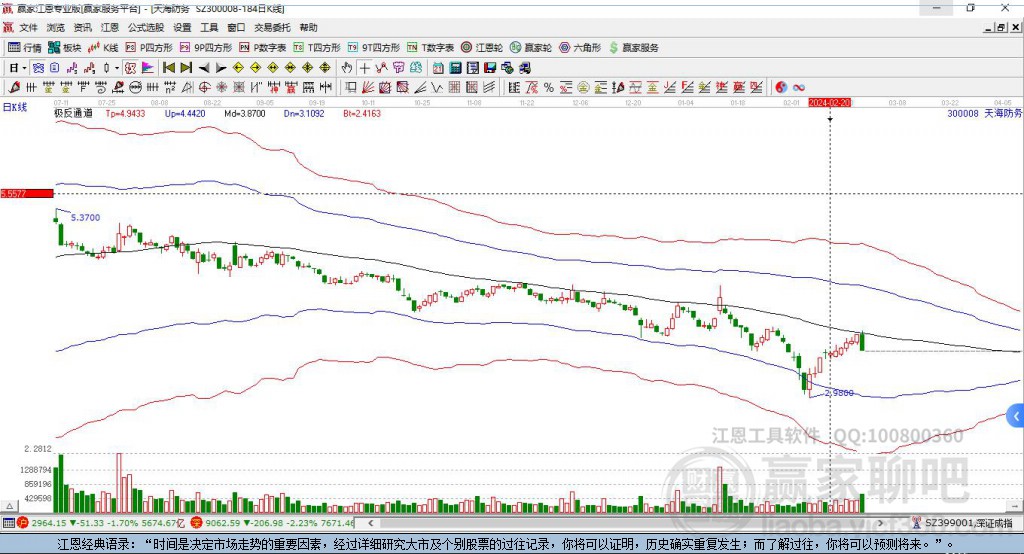The width and height of the screenshot is (1024, 554).
Task: Open 赢家服务 dollar-sign service
Action: click(633, 48)
